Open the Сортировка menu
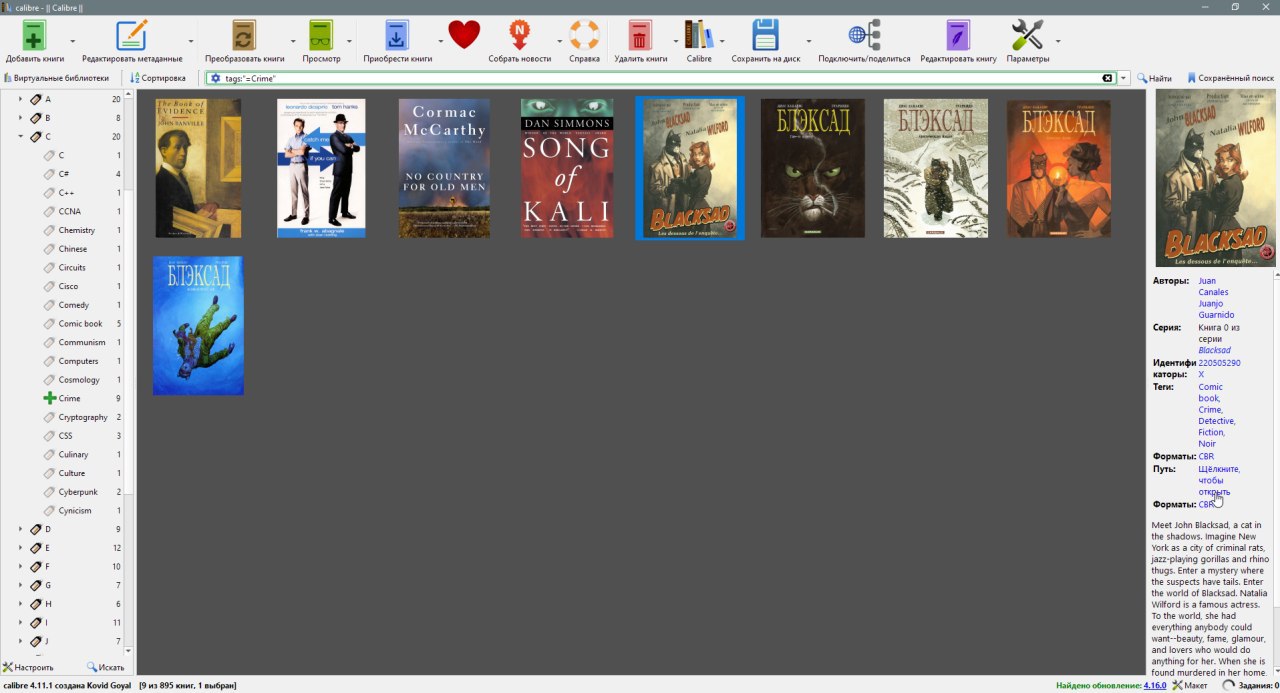 coord(158,78)
